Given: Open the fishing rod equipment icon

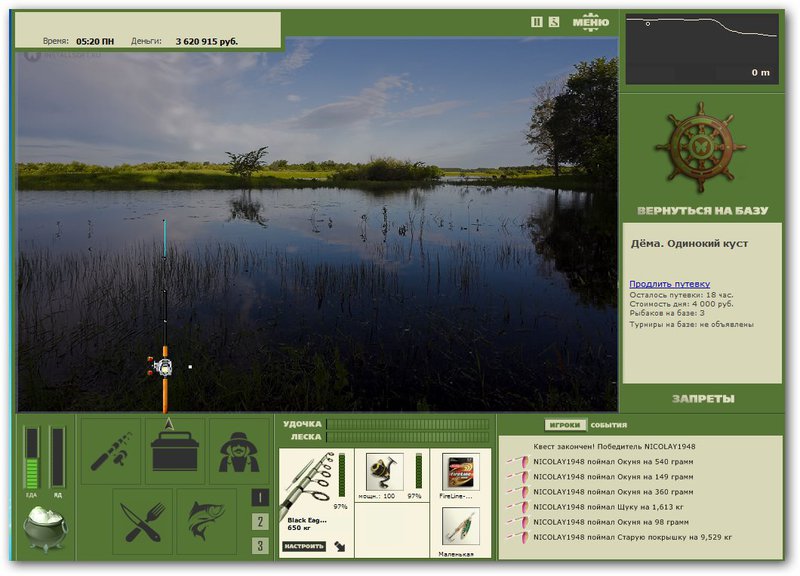Looking at the screenshot, I should coord(111,451).
